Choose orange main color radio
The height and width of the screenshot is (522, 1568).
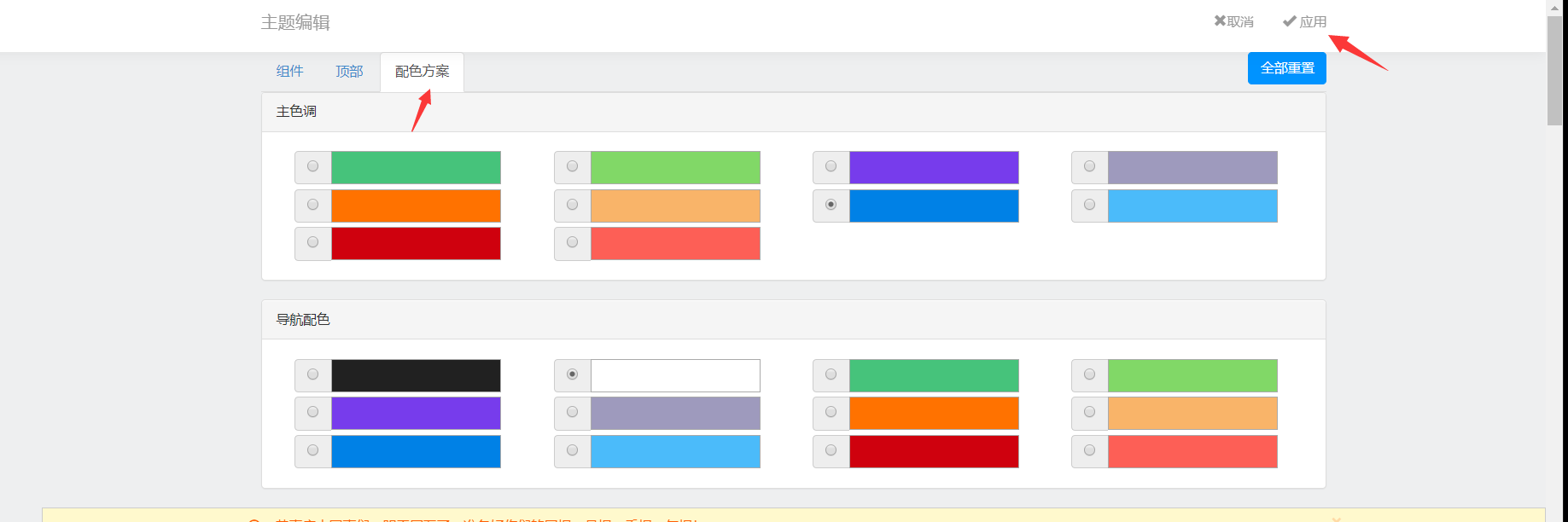click(x=313, y=205)
